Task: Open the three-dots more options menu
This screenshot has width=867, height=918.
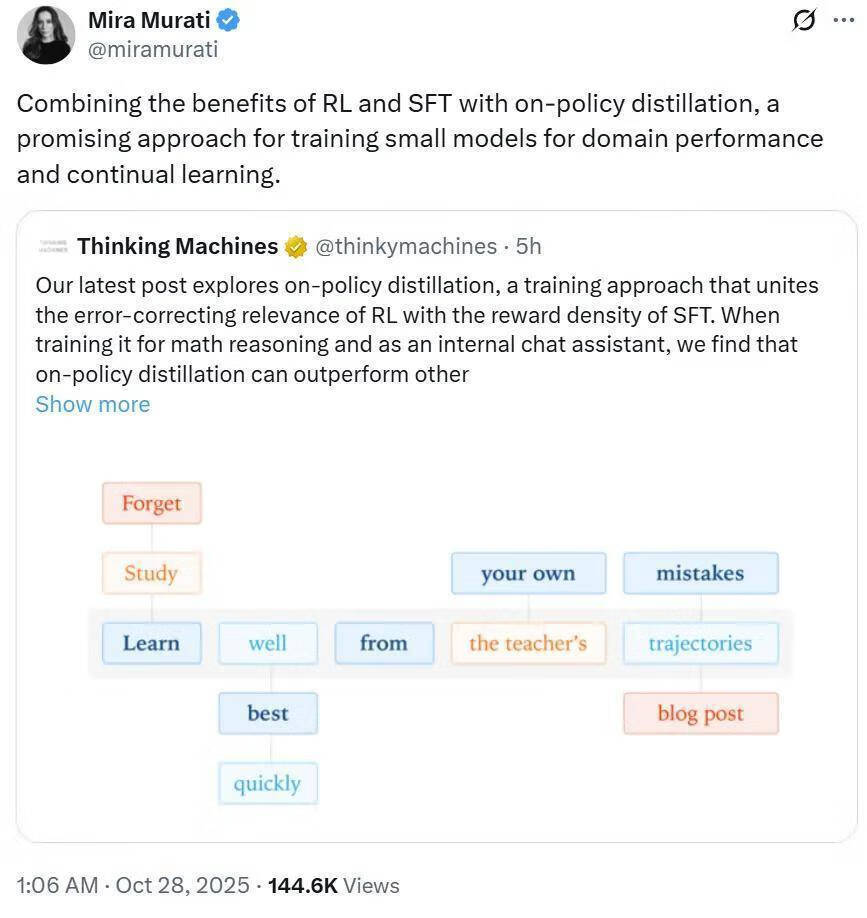Action: point(844,20)
